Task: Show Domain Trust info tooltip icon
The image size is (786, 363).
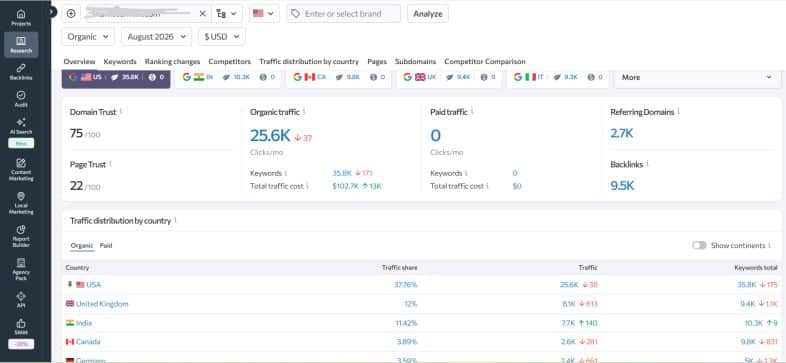Action: (121, 111)
